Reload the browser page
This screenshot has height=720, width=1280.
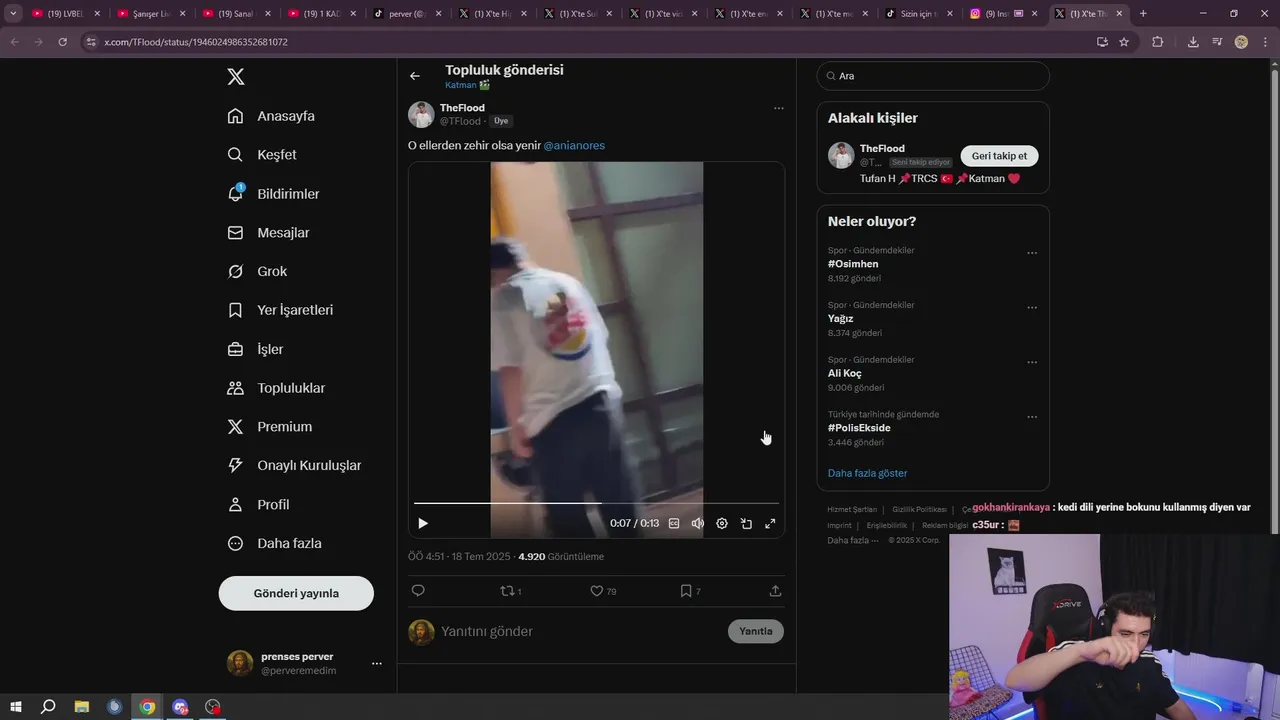click(62, 42)
